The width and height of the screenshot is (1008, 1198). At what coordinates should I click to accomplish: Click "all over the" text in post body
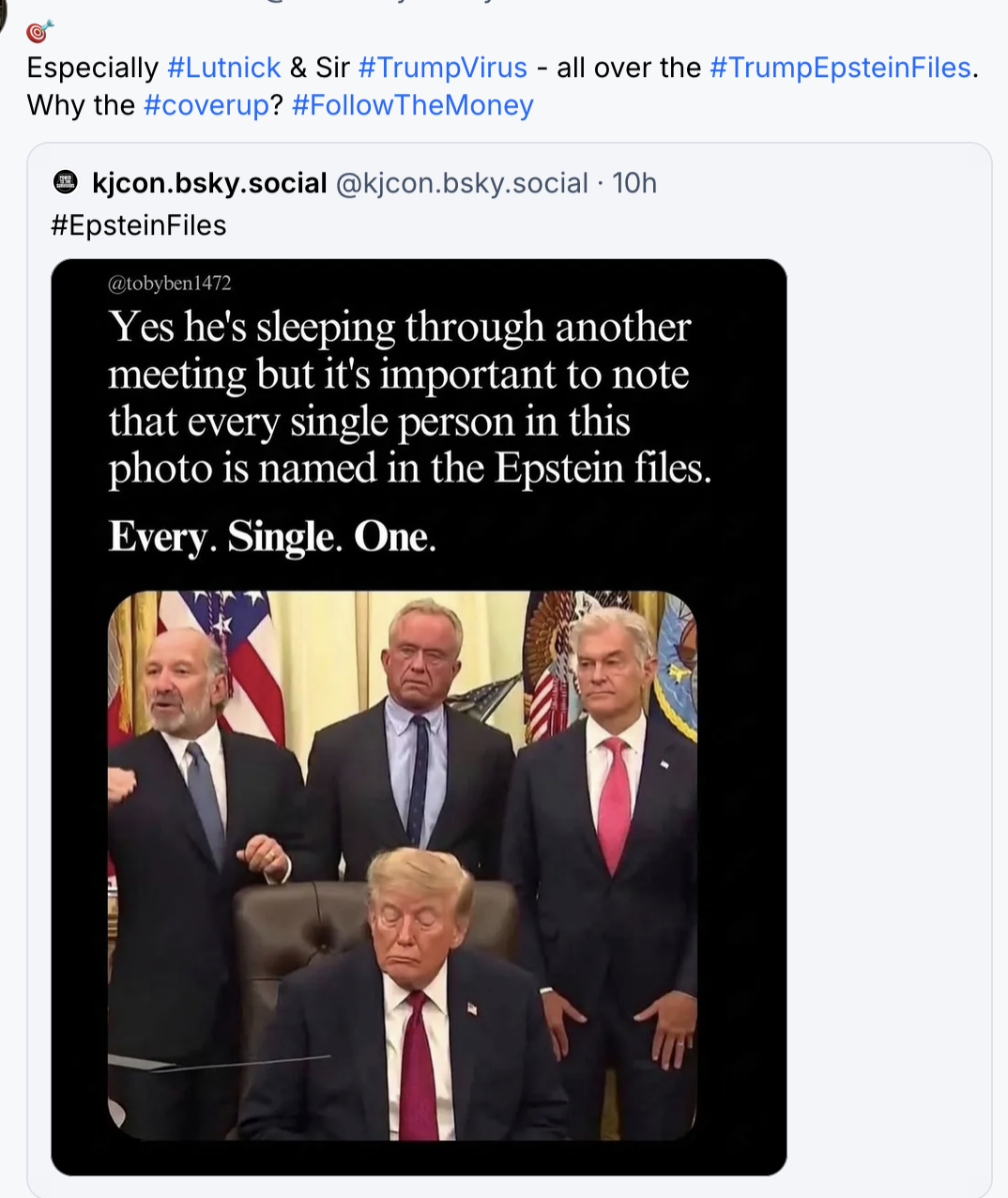[x=629, y=68]
